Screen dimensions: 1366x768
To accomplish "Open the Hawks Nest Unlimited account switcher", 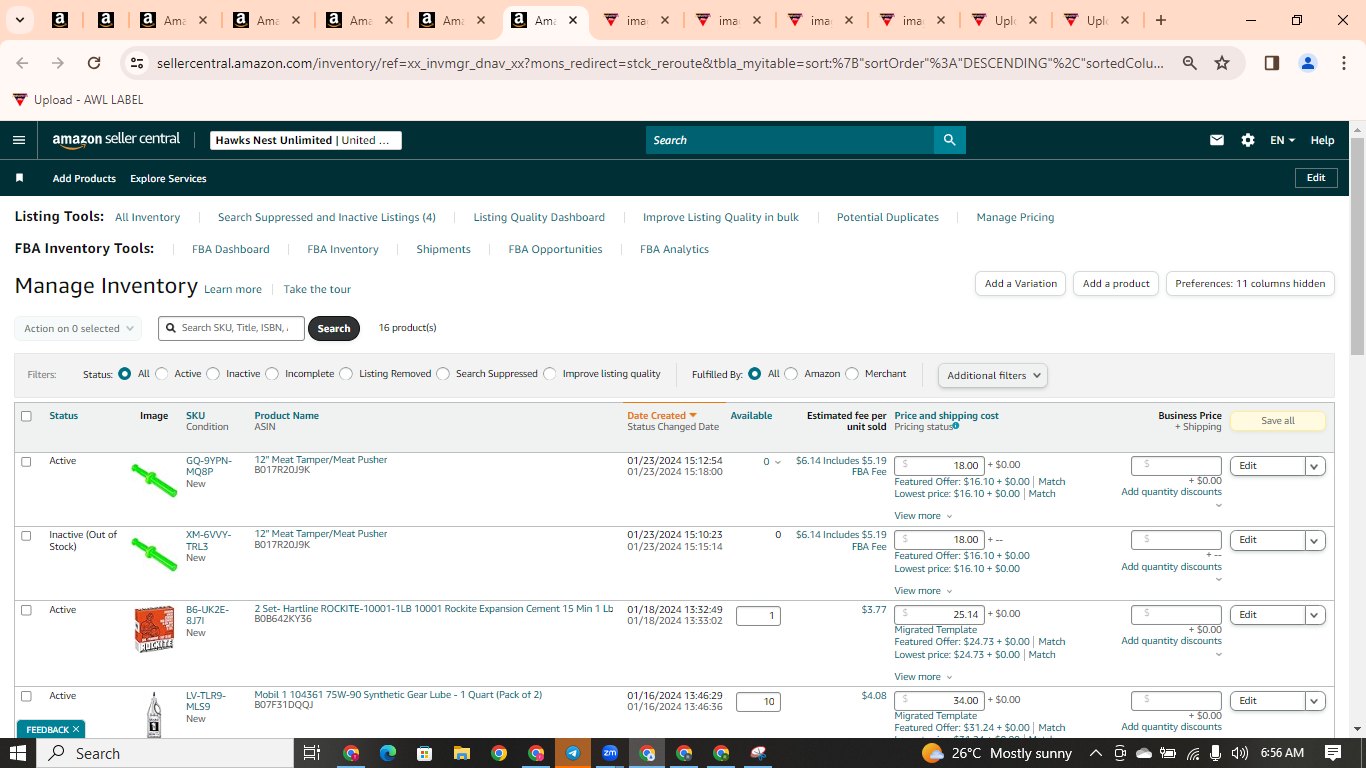I will [x=306, y=140].
